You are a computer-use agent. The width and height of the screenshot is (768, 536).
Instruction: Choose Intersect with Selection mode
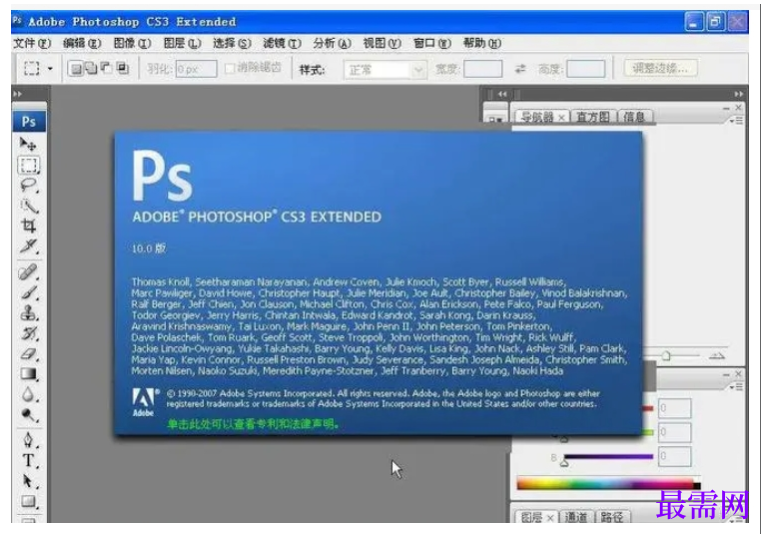[122, 68]
